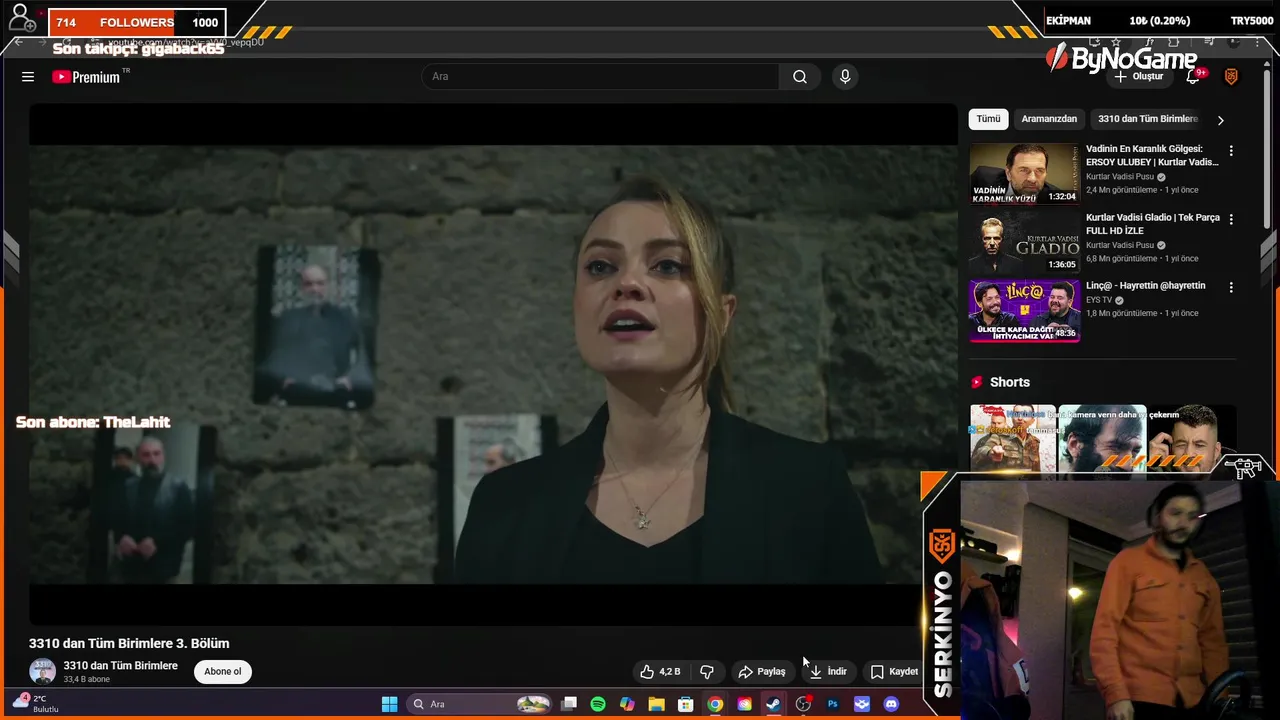Open Discord from the taskbar
The width and height of the screenshot is (1280, 720).
pyautogui.click(x=891, y=704)
